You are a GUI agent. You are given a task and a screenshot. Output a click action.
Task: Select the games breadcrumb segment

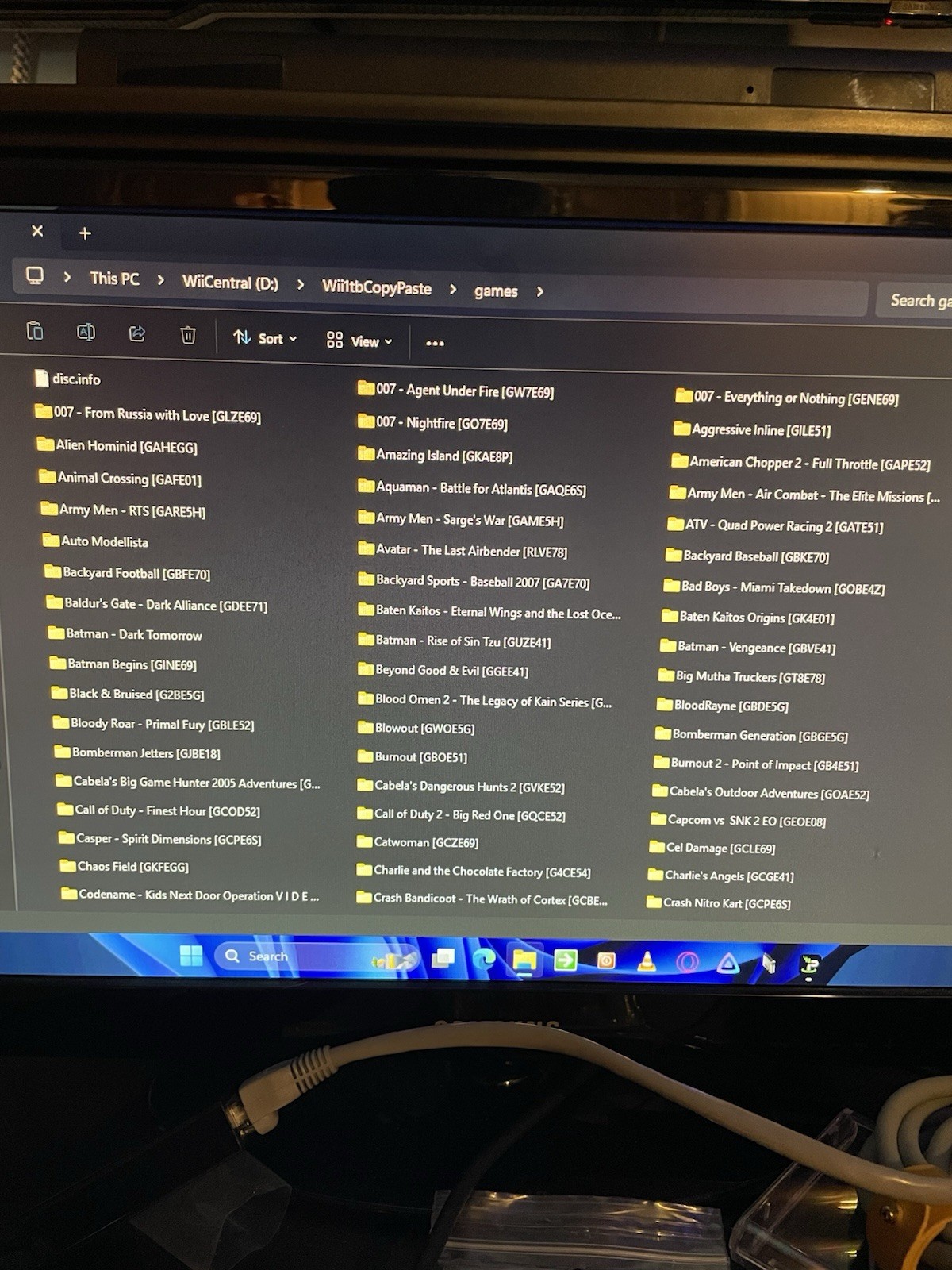496,291
